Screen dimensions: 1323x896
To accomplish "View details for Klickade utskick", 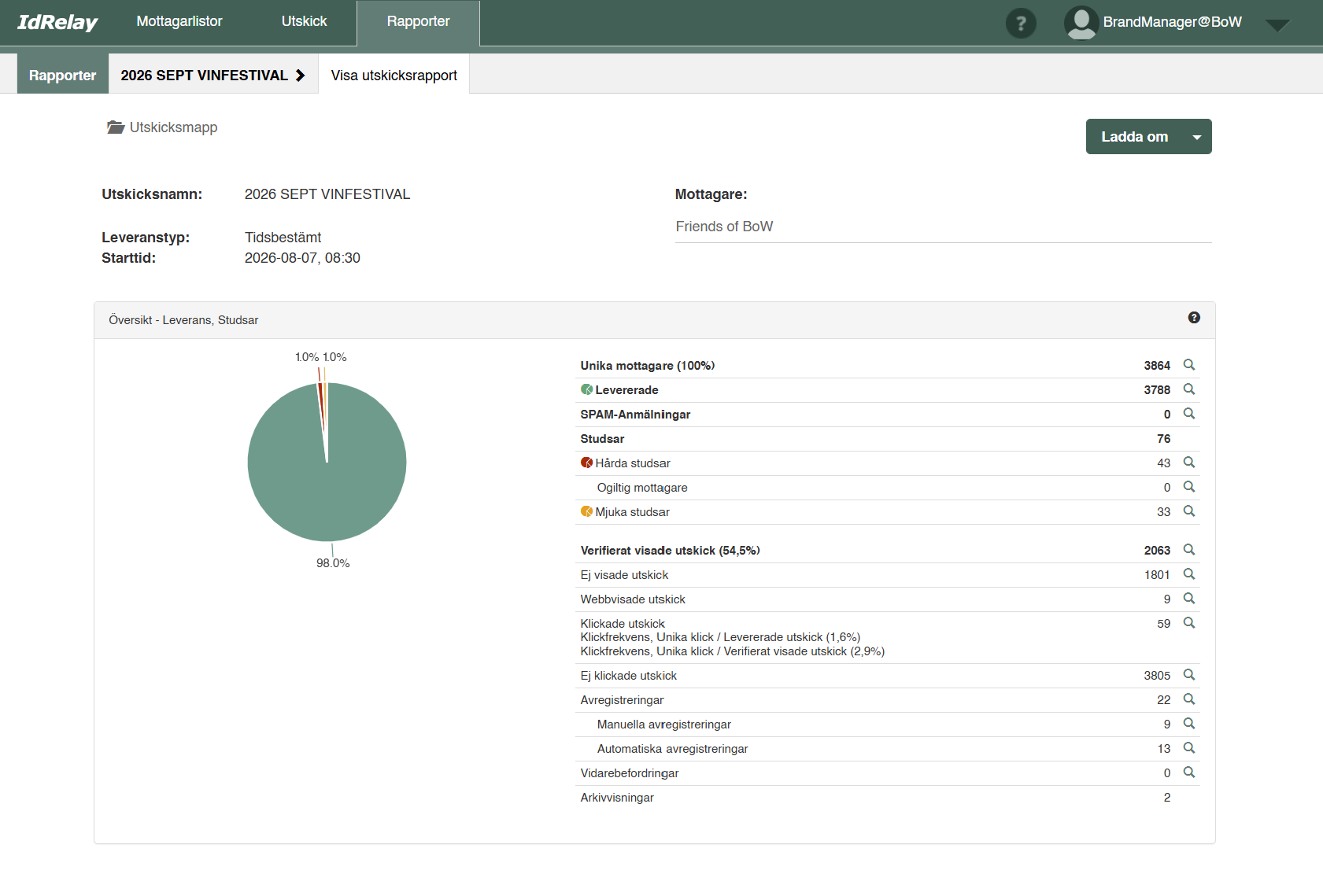I will click(1189, 623).
